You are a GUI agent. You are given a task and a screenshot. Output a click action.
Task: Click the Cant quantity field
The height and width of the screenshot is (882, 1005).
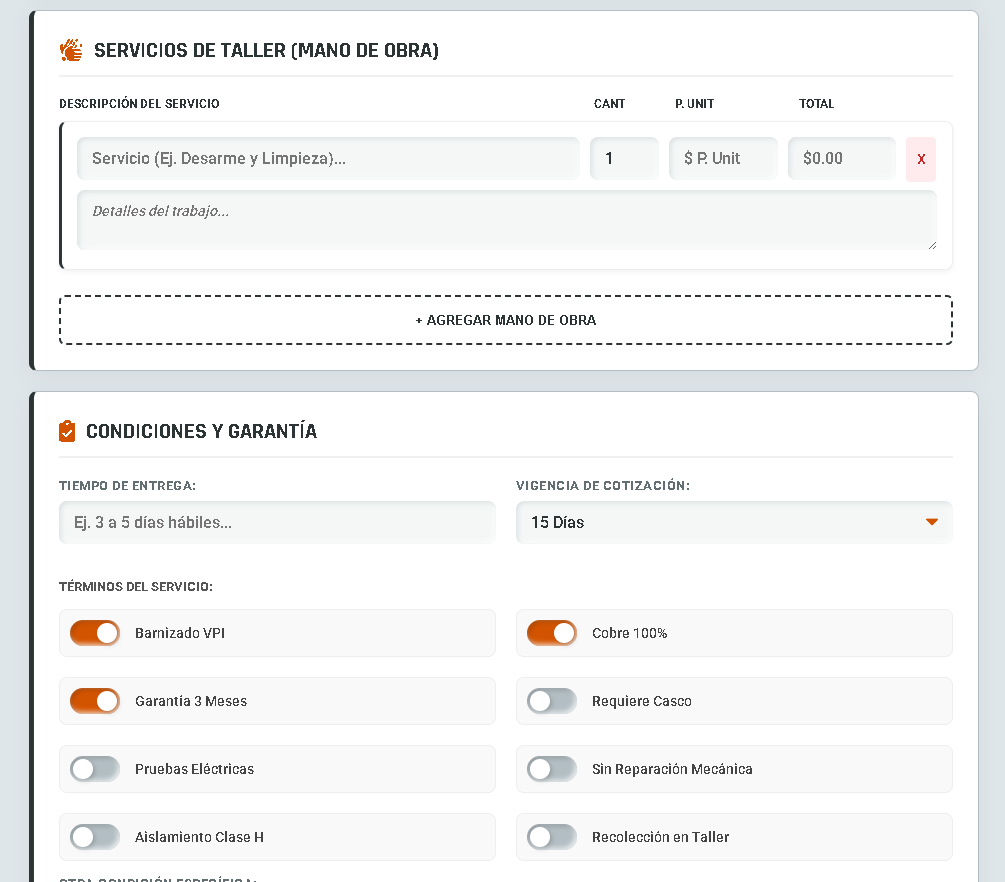point(624,158)
